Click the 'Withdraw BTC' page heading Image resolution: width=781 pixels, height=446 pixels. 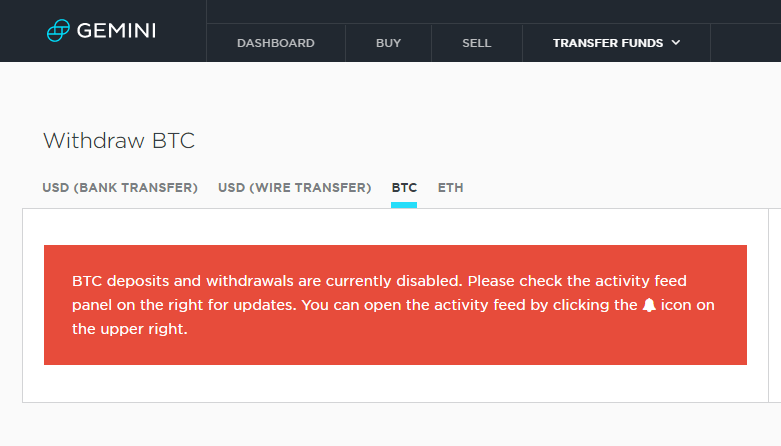click(119, 141)
